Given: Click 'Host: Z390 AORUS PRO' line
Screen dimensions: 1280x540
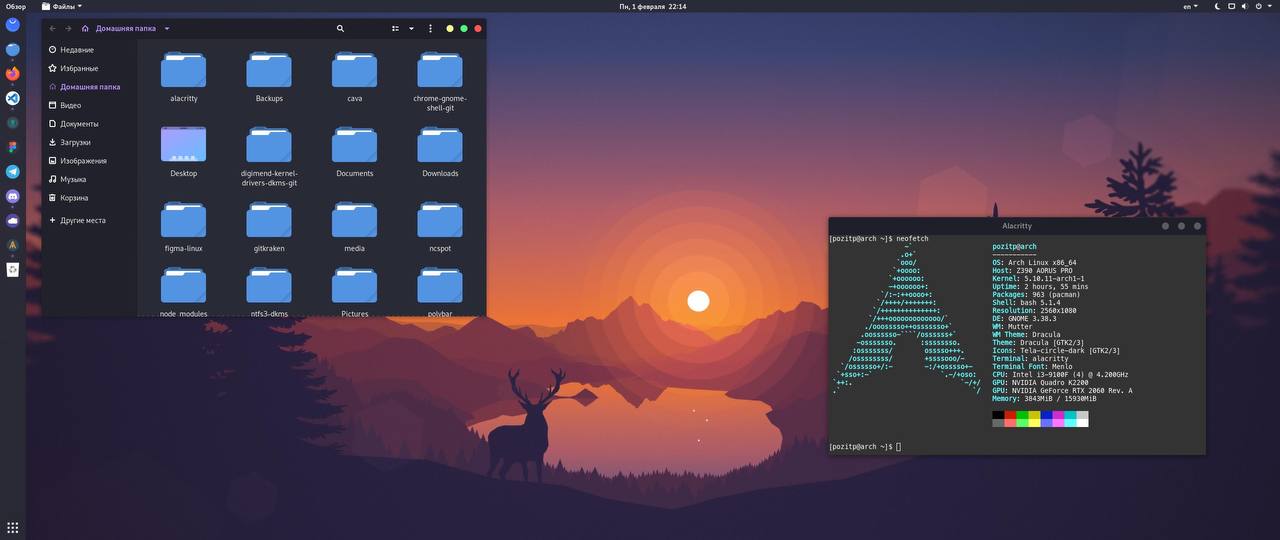Looking at the screenshot, I should [1032, 271].
